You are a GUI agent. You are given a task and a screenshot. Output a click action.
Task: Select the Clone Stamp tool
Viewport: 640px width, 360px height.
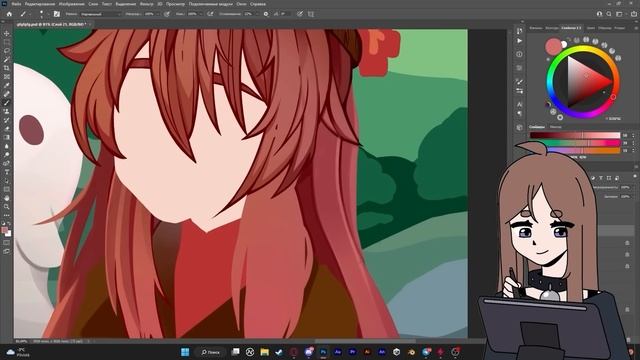tap(7, 111)
